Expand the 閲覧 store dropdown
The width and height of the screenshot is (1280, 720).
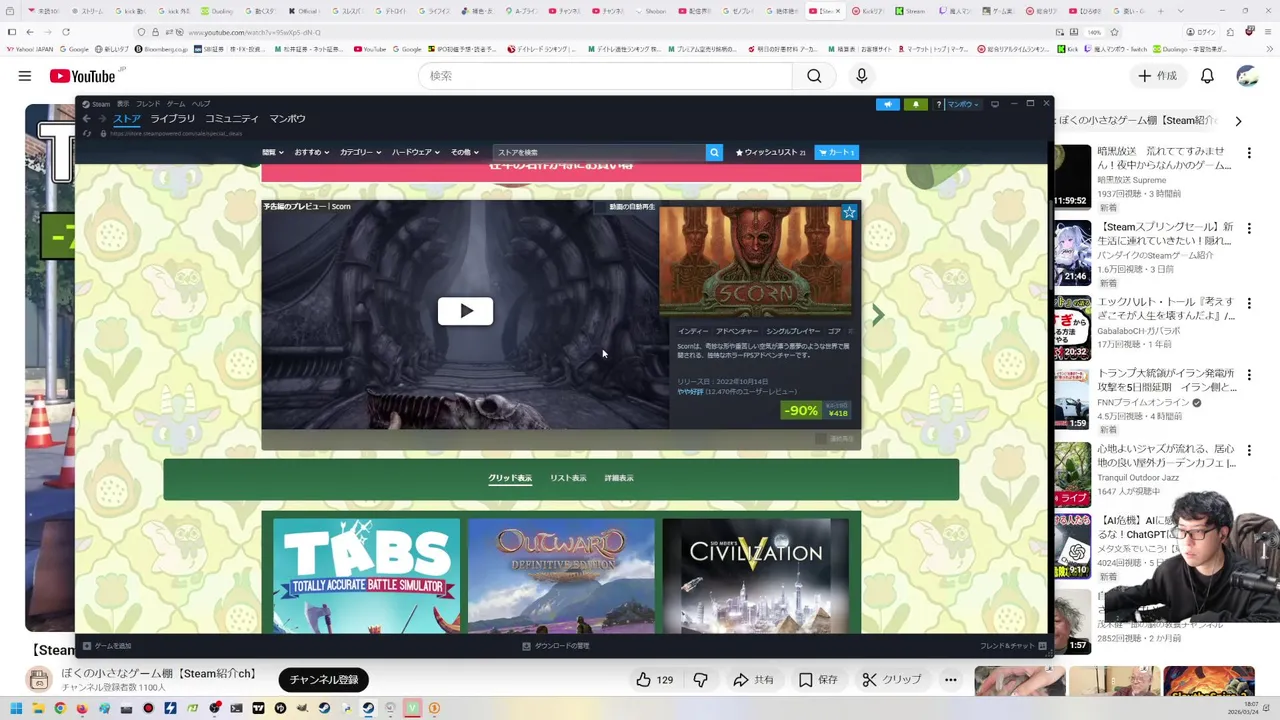coord(273,152)
